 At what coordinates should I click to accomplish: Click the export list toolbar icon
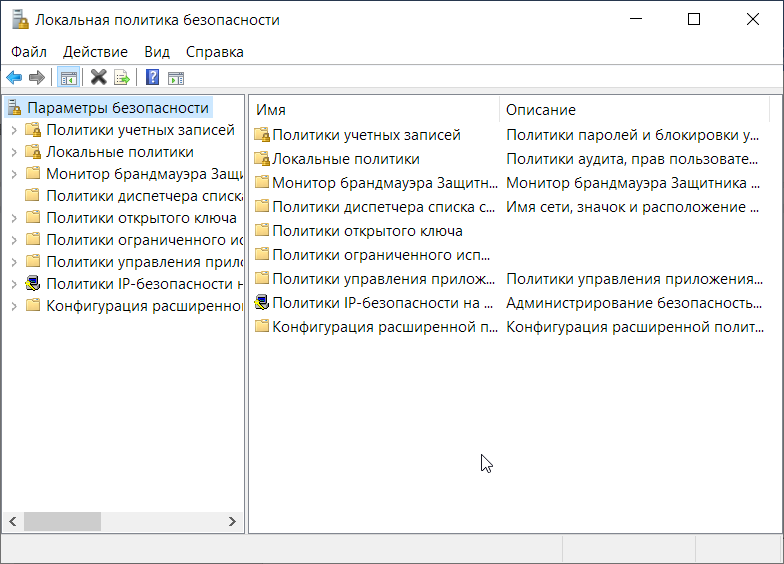(x=122, y=78)
